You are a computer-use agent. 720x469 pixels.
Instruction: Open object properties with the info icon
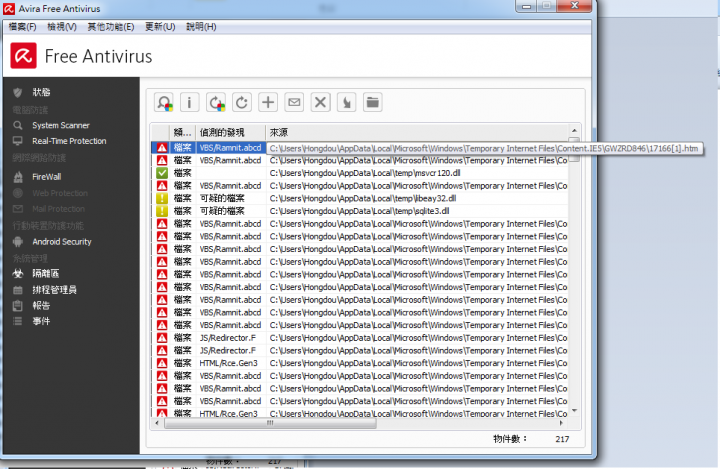pos(190,102)
